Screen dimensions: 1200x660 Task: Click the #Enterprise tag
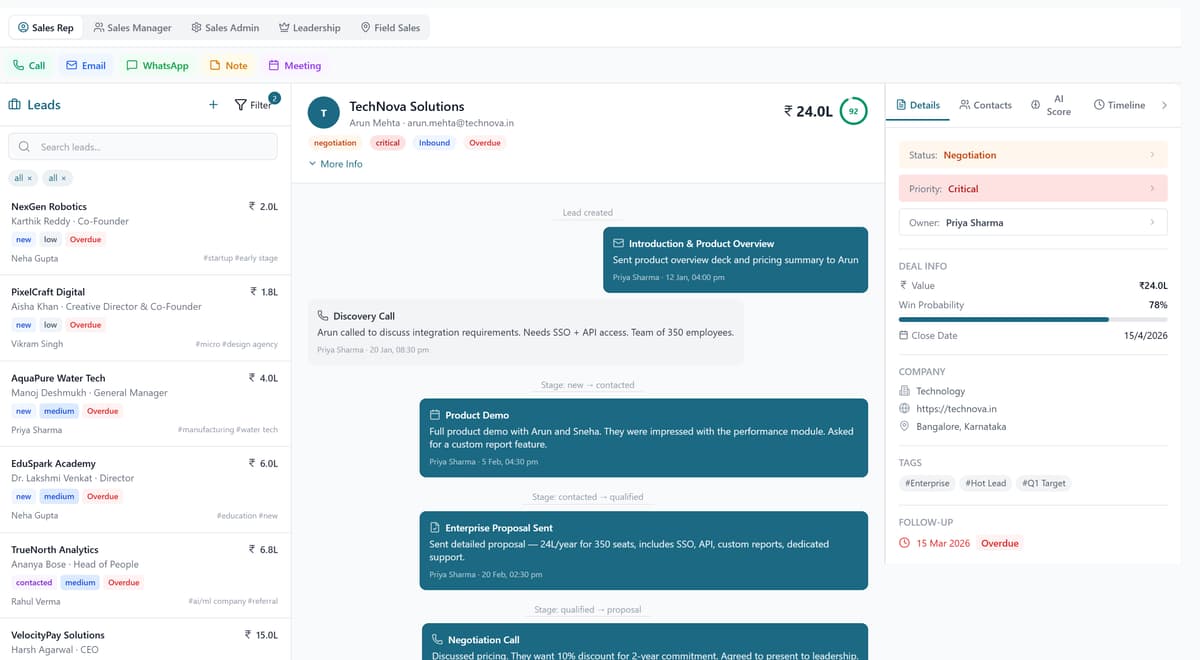tap(927, 483)
